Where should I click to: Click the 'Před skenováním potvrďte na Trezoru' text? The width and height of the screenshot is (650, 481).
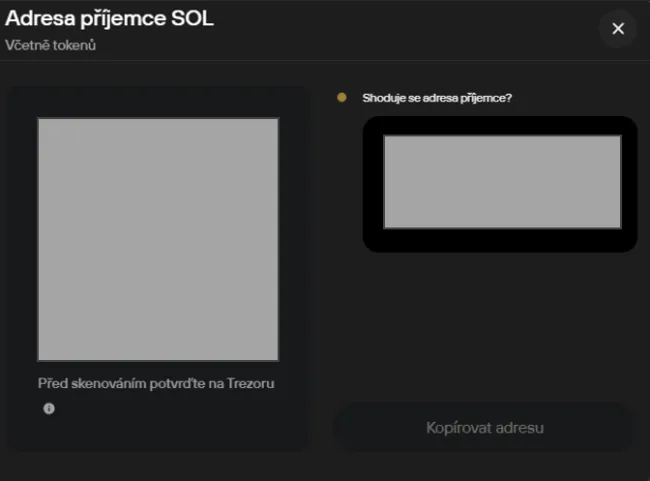point(156,384)
